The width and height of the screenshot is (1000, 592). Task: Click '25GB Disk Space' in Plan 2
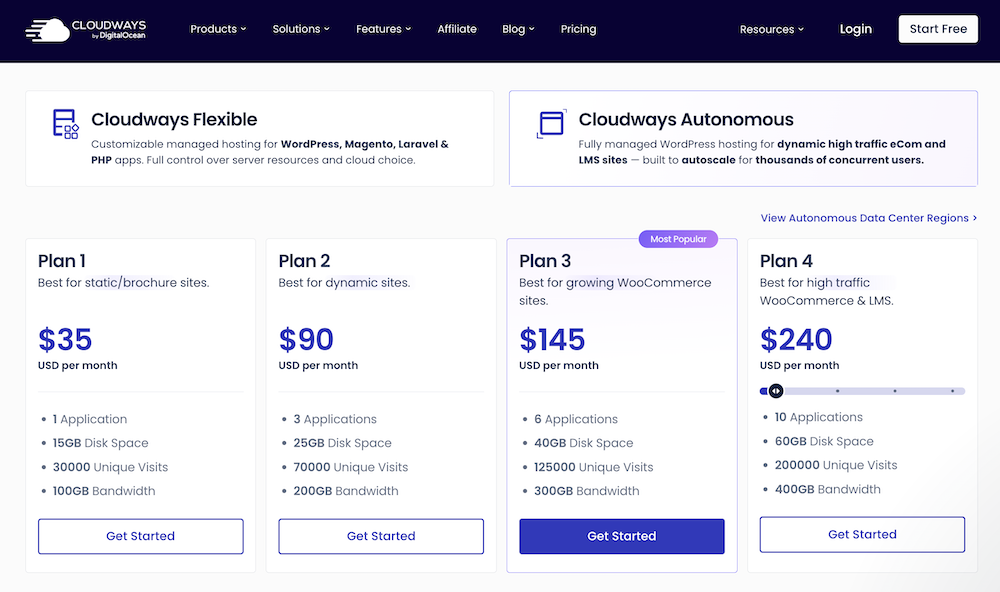(342, 443)
